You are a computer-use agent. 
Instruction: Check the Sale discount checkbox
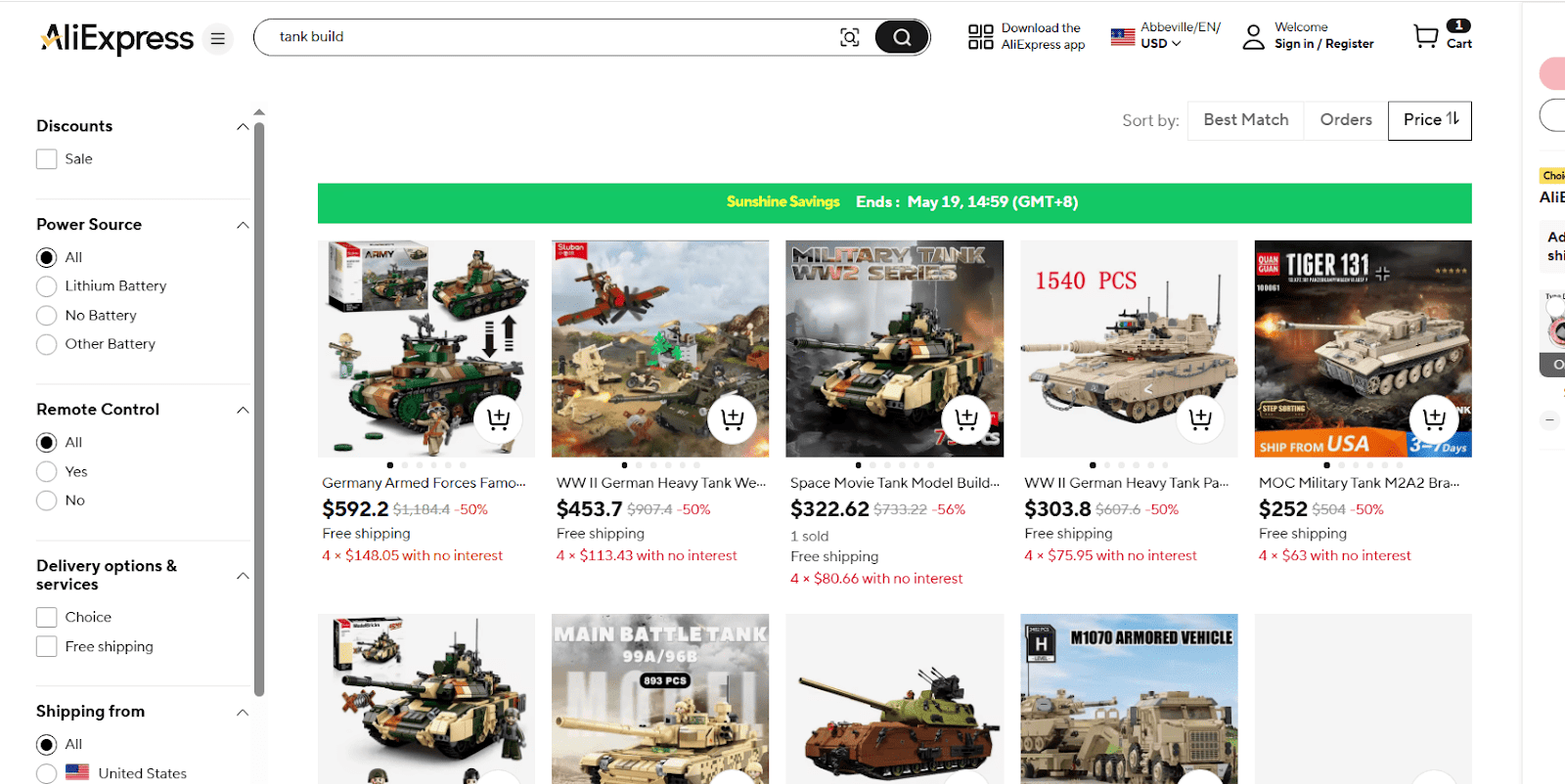[x=46, y=159]
